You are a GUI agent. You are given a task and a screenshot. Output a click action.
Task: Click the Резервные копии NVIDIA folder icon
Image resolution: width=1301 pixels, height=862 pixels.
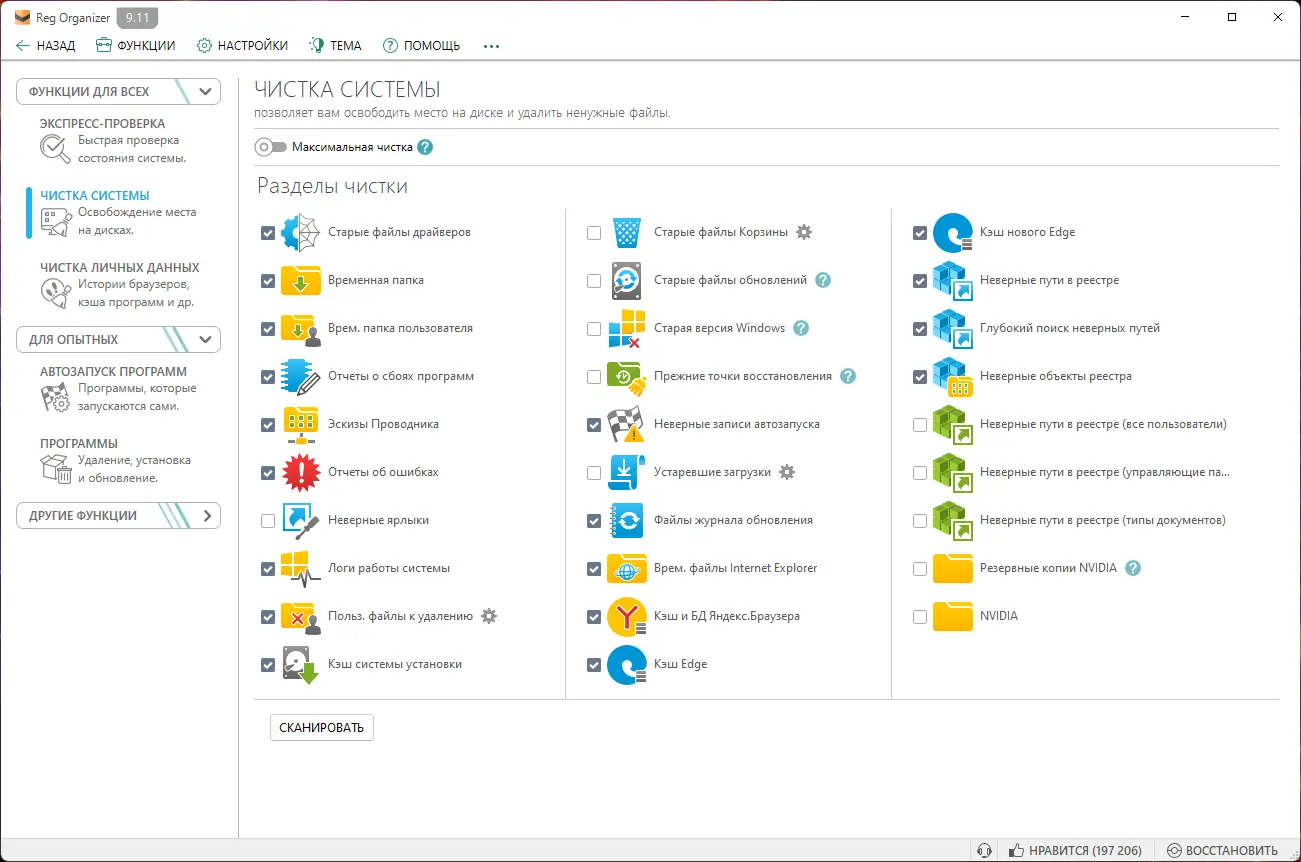tap(952, 568)
